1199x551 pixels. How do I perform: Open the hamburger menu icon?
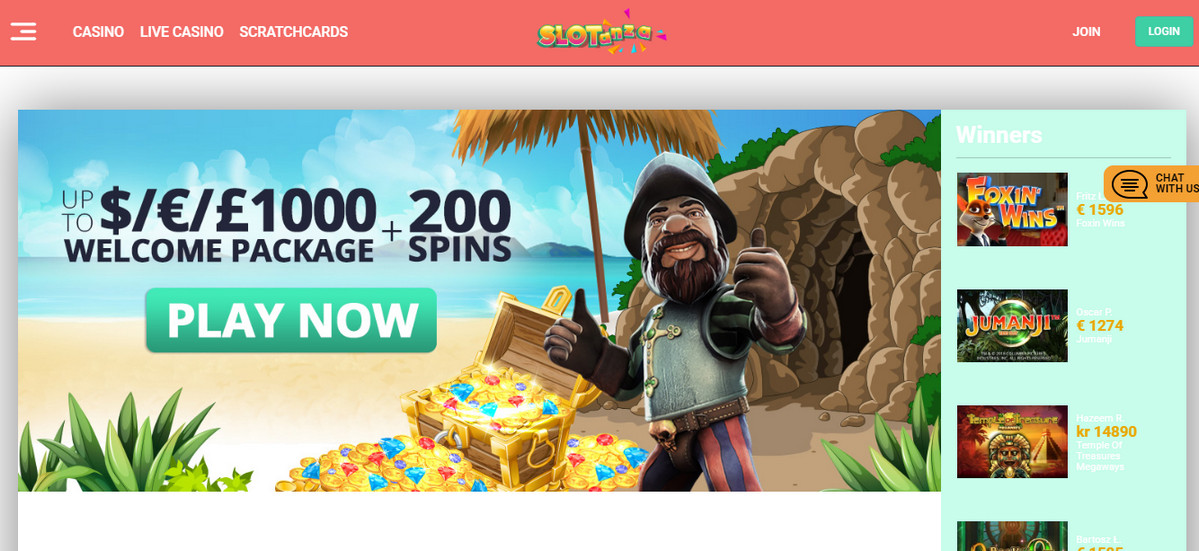tap(24, 31)
